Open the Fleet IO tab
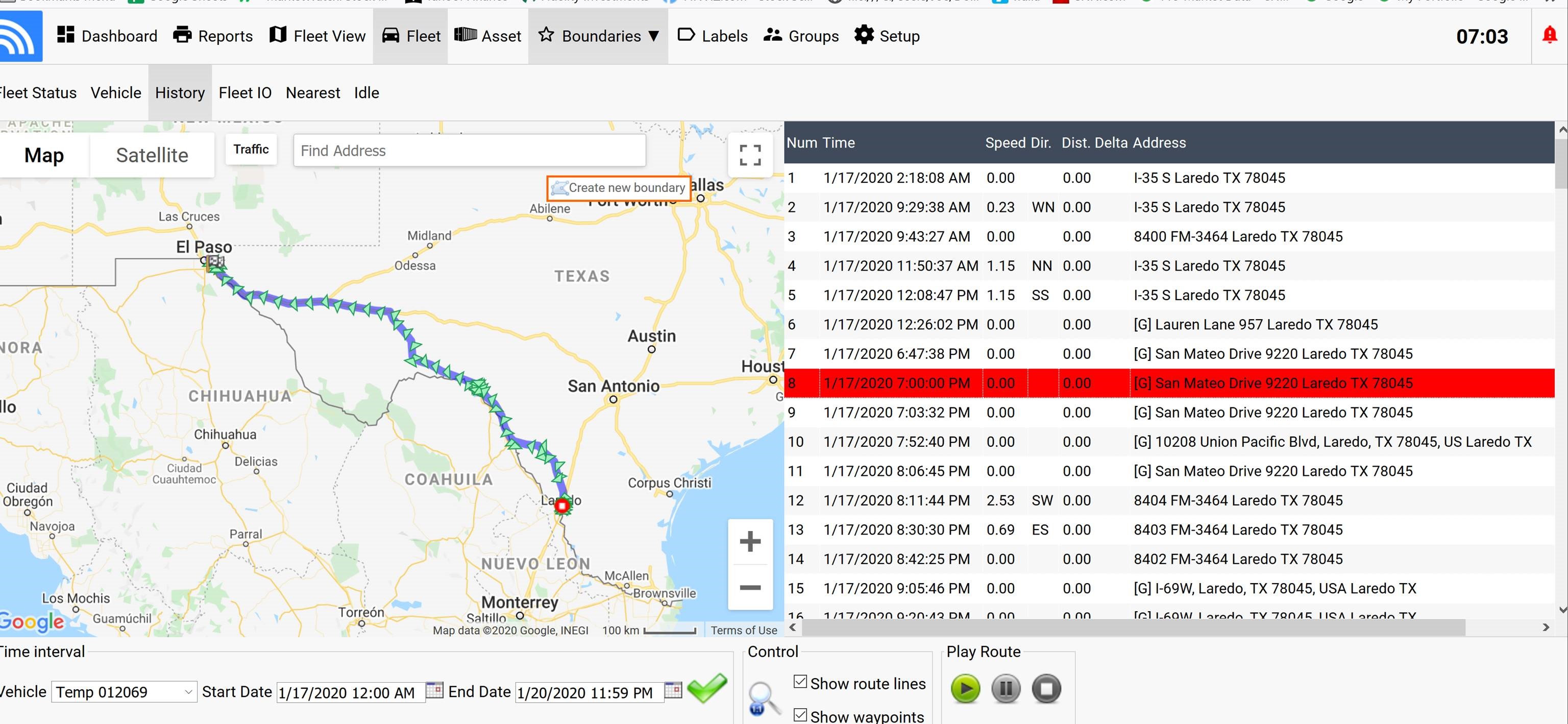 point(244,92)
